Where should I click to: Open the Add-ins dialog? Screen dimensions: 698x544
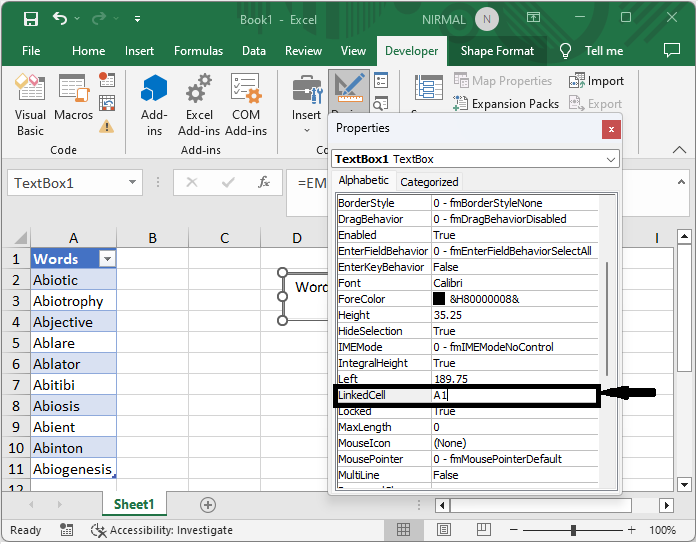154,106
